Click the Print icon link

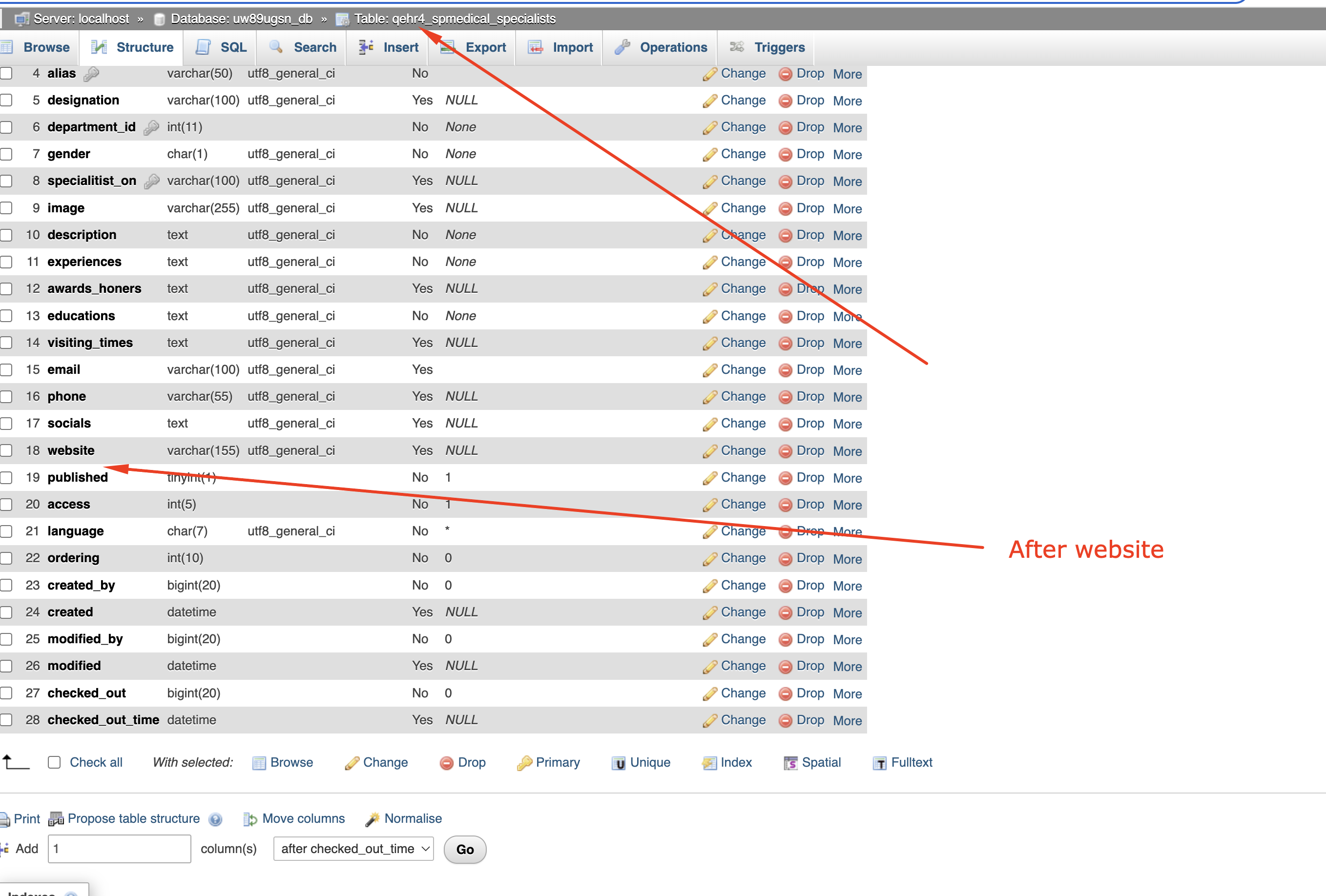click(x=5, y=819)
